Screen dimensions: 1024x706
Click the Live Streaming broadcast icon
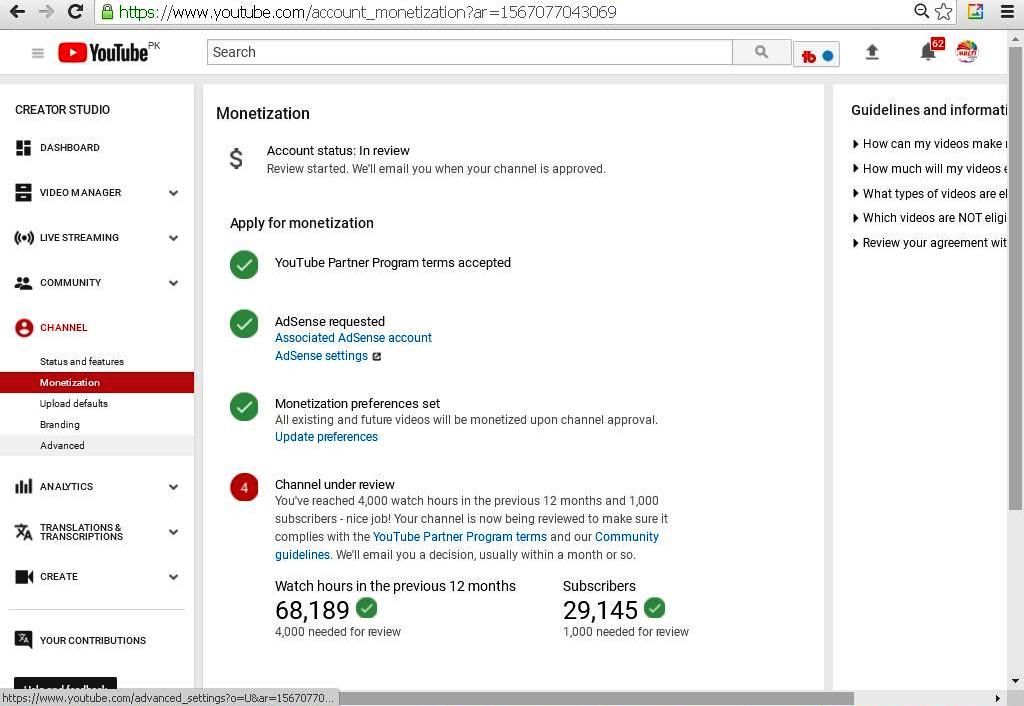click(24, 238)
